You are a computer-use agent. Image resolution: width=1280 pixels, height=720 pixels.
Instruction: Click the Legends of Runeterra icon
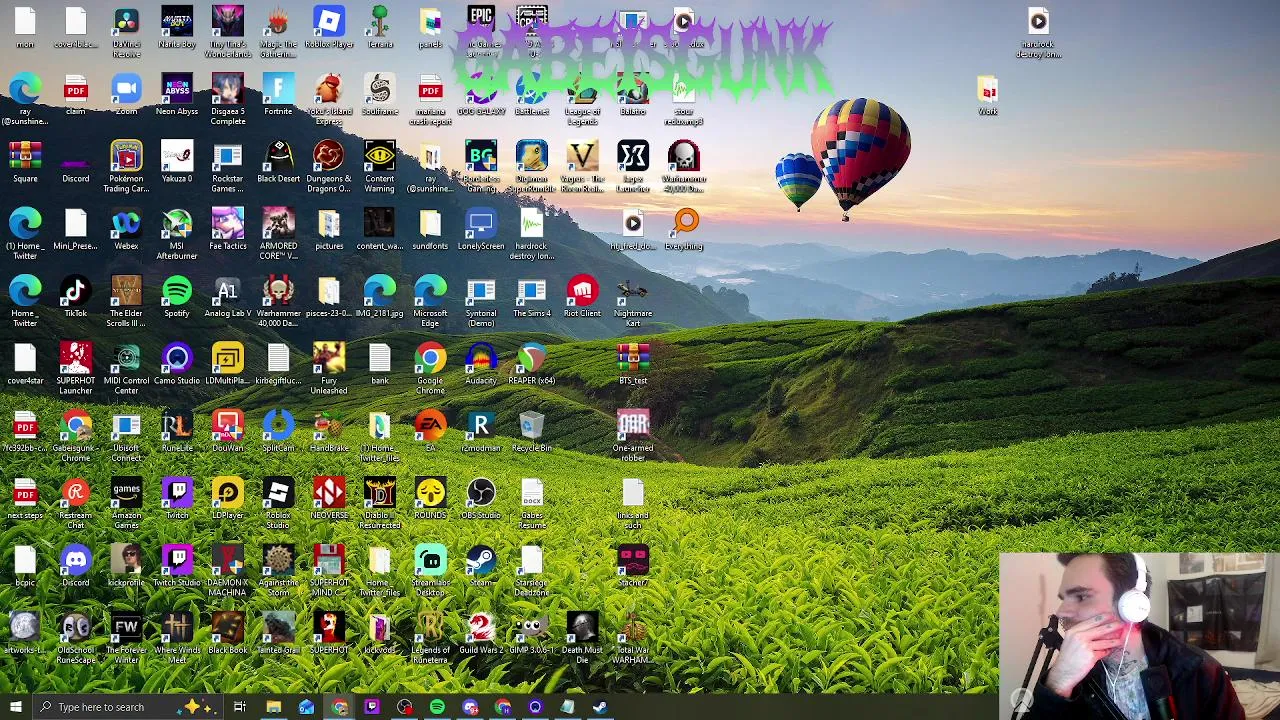(x=430, y=639)
